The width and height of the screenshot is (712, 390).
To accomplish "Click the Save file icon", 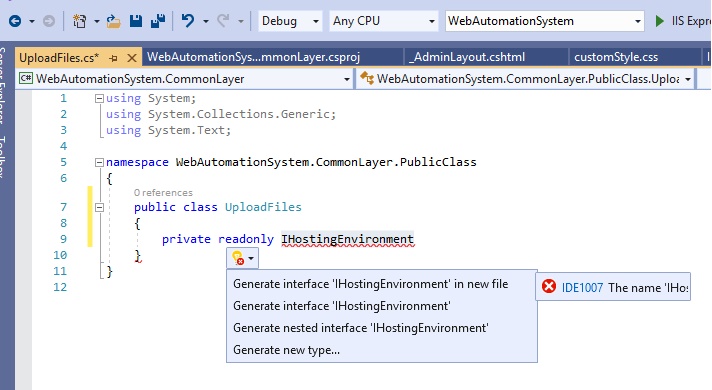I will point(136,21).
